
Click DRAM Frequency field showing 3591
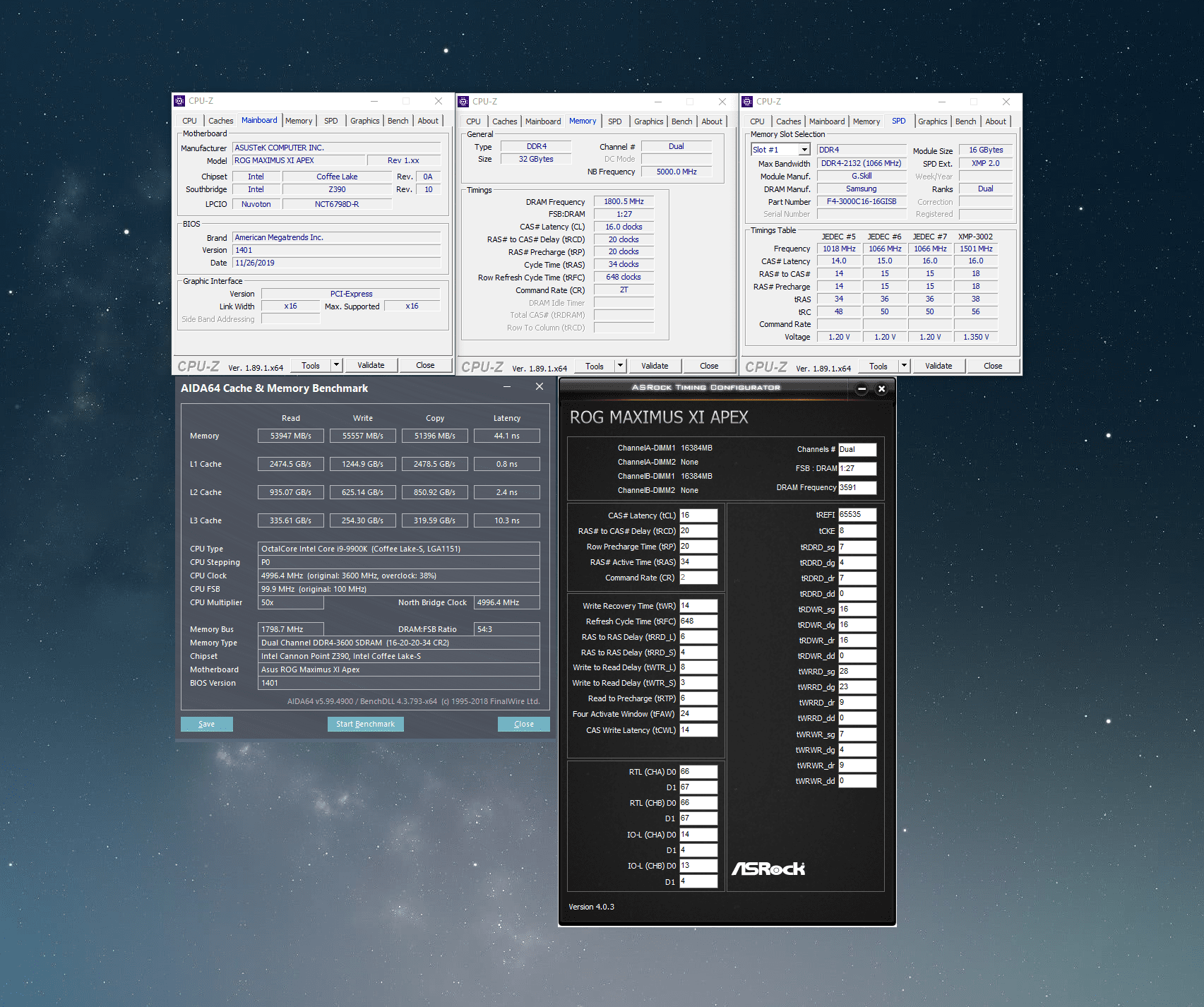click(x=857, y=487)
